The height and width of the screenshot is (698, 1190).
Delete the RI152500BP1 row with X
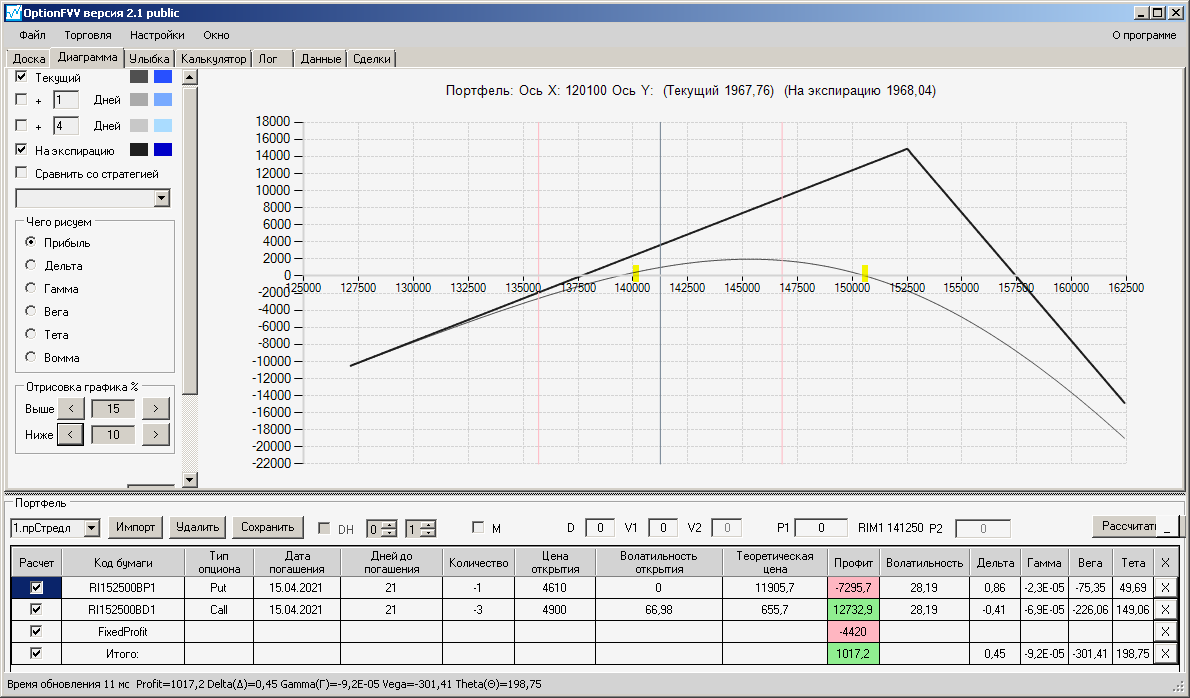coord(1165,587)
